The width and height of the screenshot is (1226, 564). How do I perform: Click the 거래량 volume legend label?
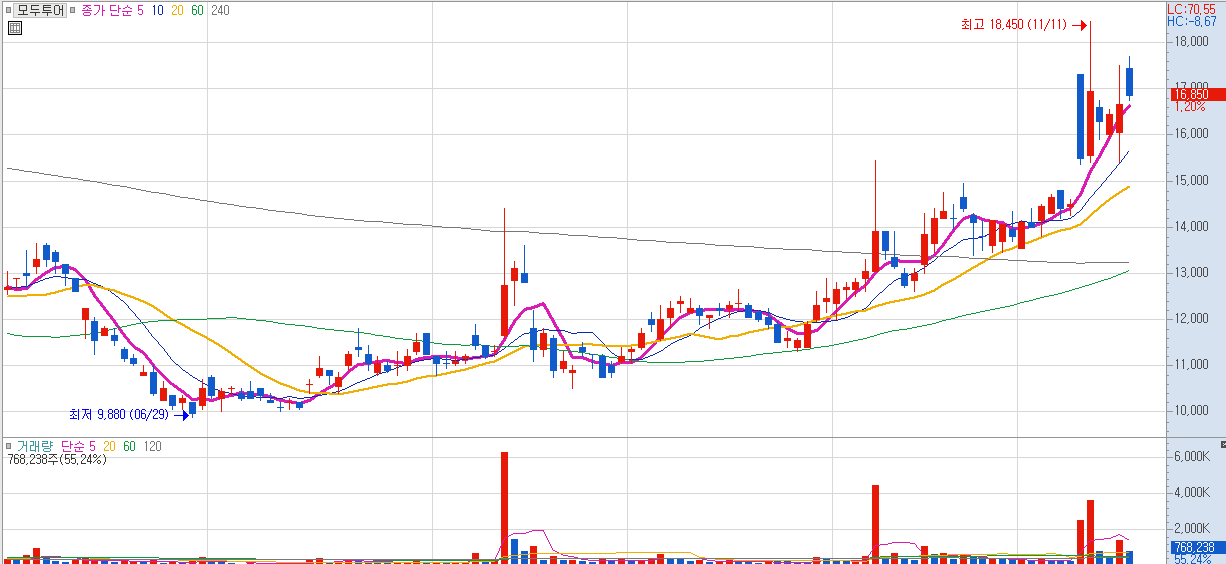pyautogui.click(x=36, y=446)
